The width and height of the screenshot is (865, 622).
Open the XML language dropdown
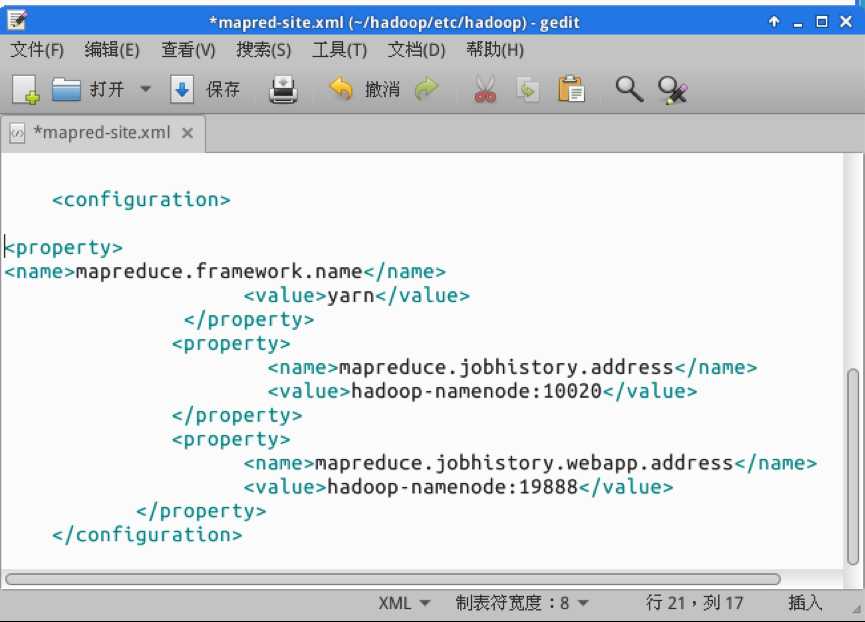[x=404, y=603]
